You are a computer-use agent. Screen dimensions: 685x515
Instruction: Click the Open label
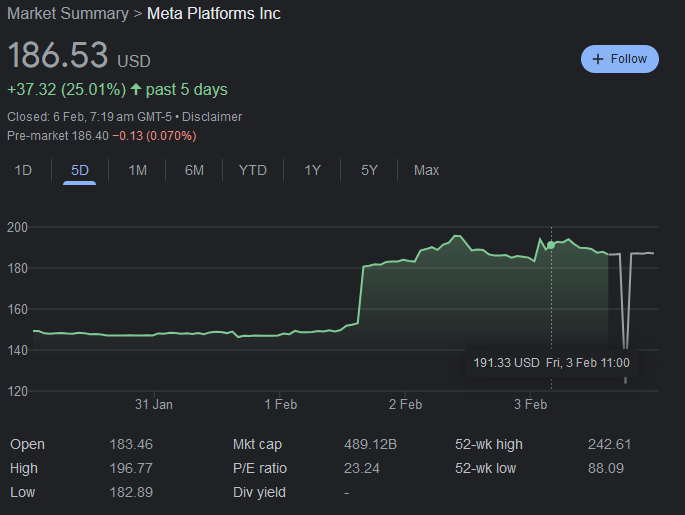(27, 444)
